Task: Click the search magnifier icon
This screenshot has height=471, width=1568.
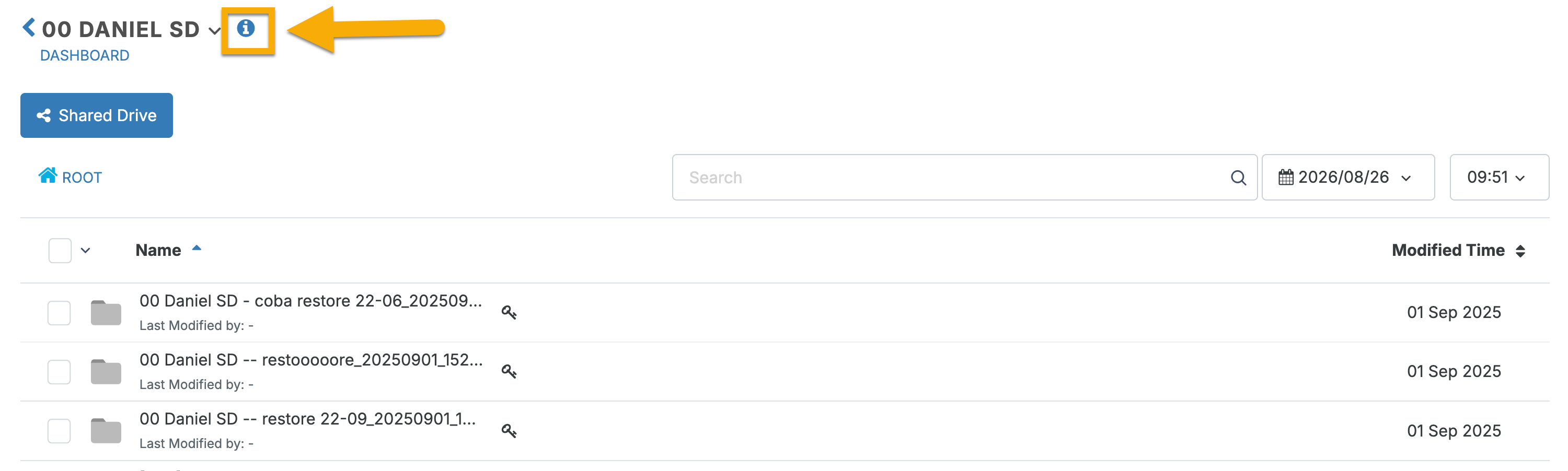Action: [1238, 178]
